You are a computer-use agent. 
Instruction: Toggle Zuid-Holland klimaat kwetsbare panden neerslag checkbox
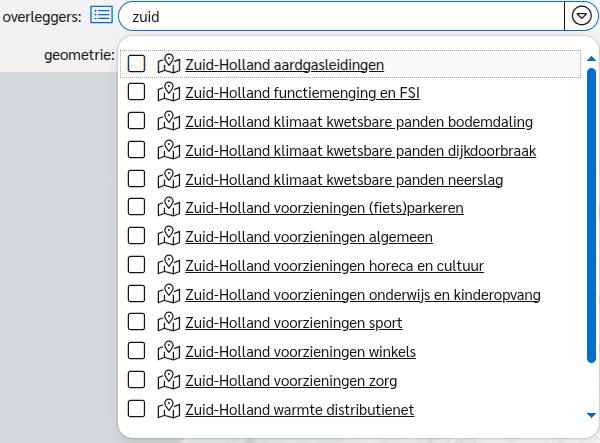click(136, 179)
